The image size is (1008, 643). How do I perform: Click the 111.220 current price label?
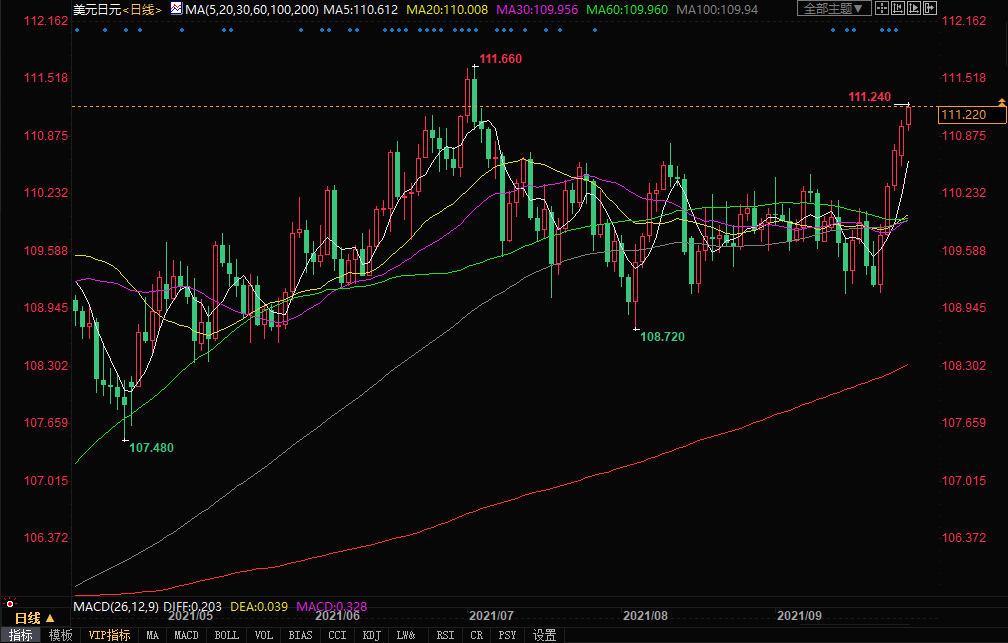tap(962, 115)
